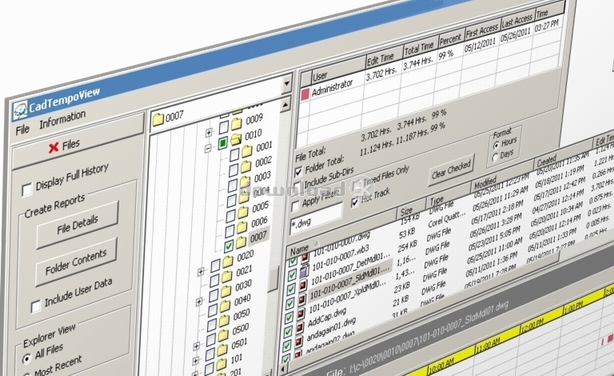
Task: Enable the Display Full History checkbox
Action: tap(27, 190)
